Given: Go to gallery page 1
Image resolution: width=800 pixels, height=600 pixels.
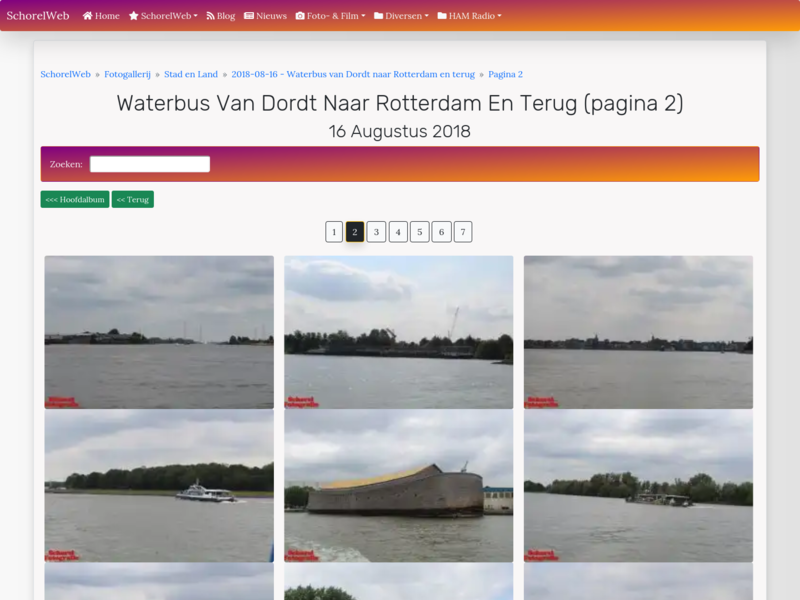Looking at the screenshot, I should (334, 232).
